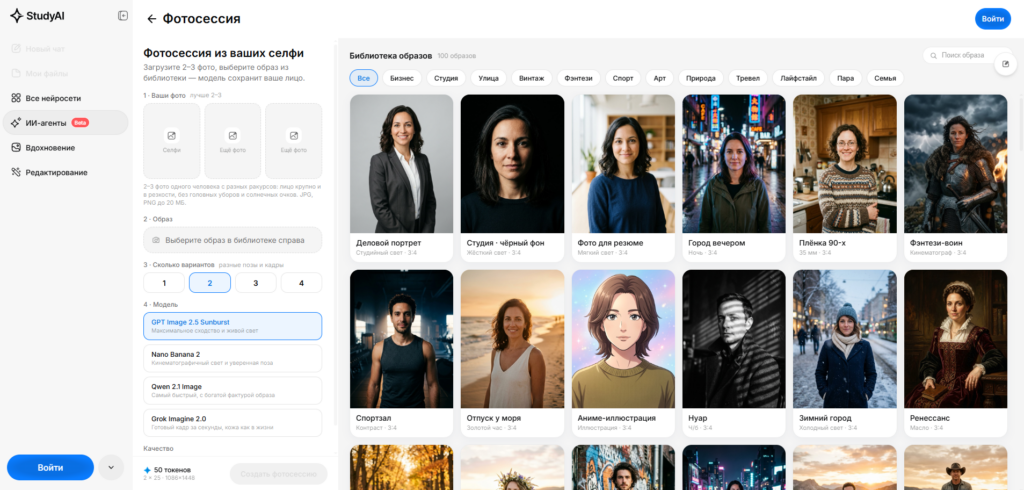
Task: Select 1 variant
Action: point(164,283)
